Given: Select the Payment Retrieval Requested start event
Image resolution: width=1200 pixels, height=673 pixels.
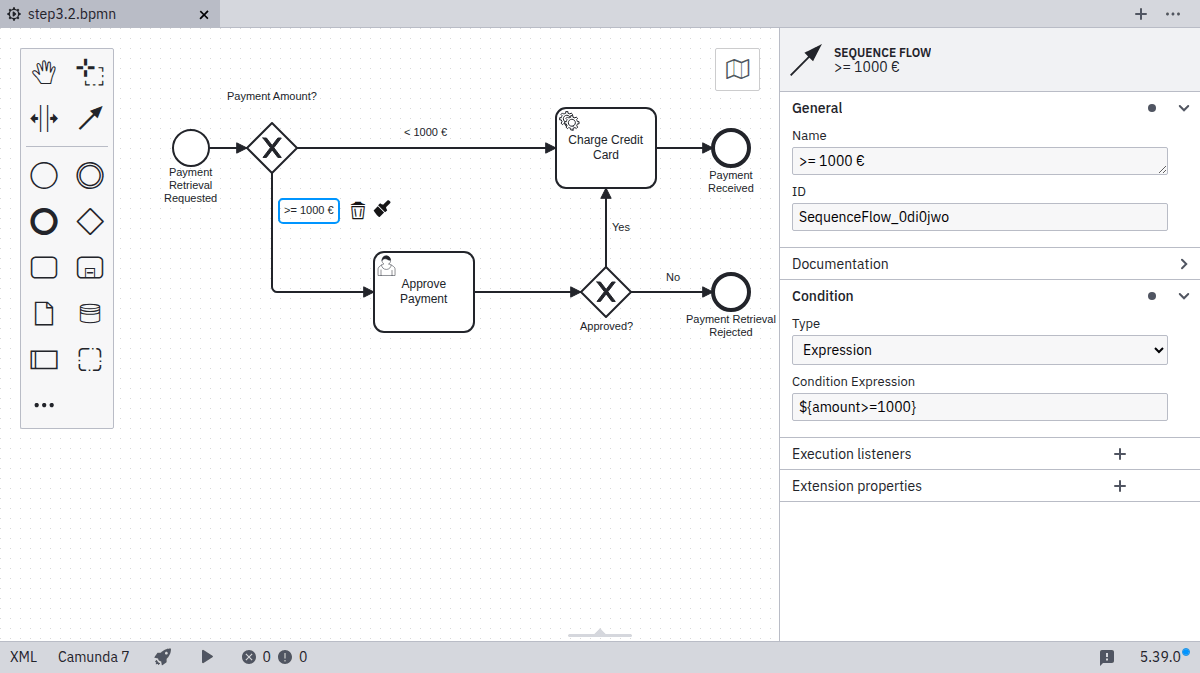Looking at the screenshot, I should pos(190,148).
